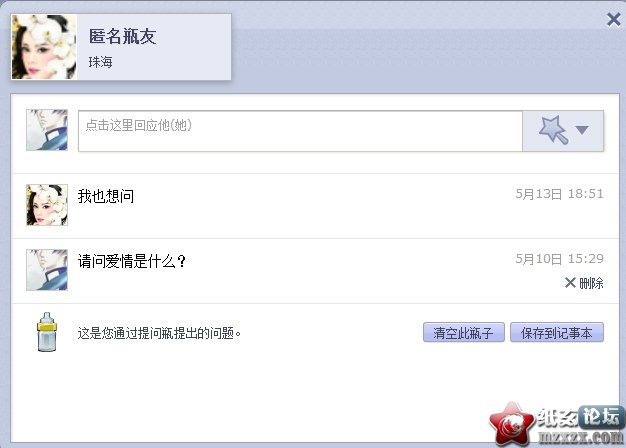Select the 请问爱情是什么? message text
The image size is (626, 448).
coord(132,262)
